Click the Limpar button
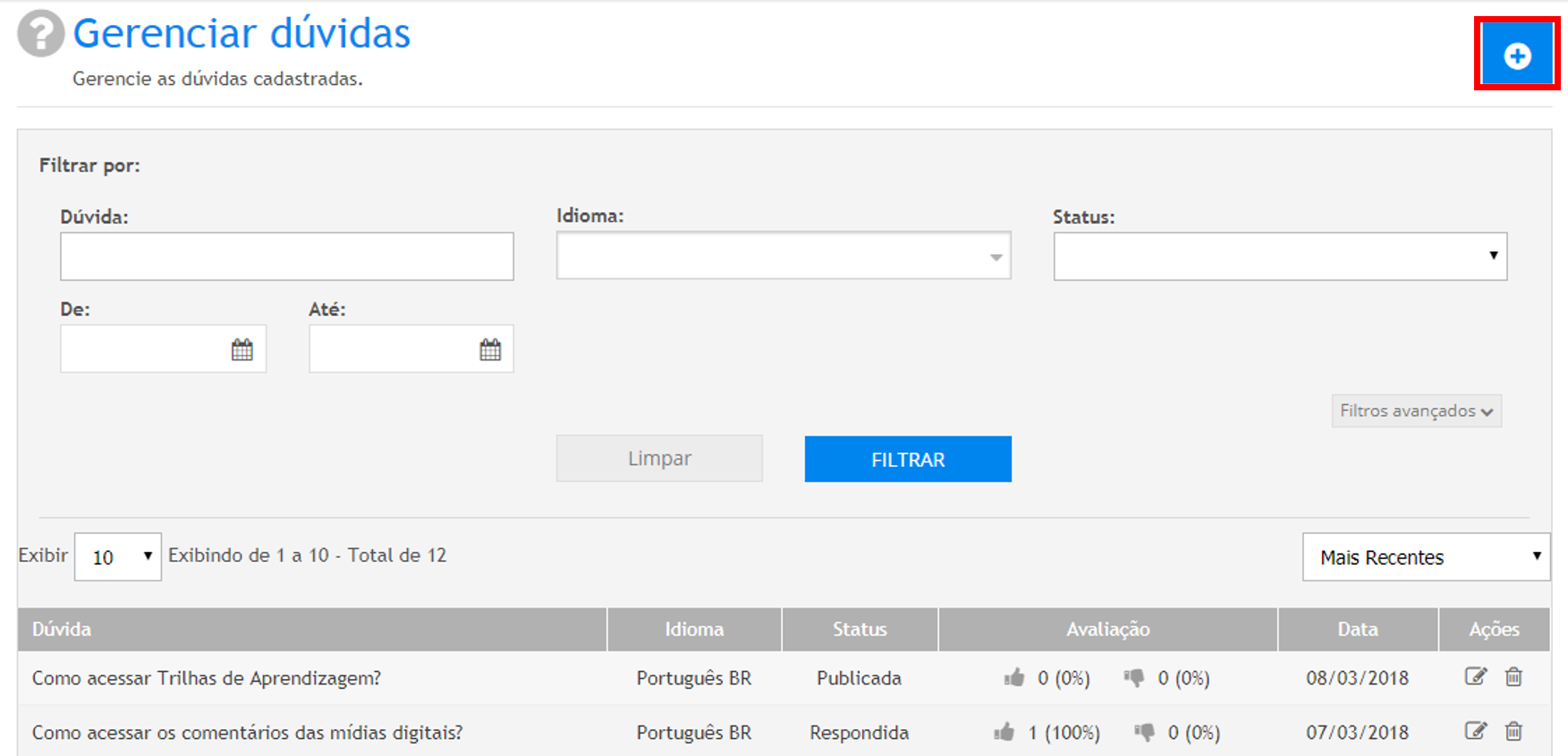The width and height of the screenshot is (1568, 756). (659, 459)
